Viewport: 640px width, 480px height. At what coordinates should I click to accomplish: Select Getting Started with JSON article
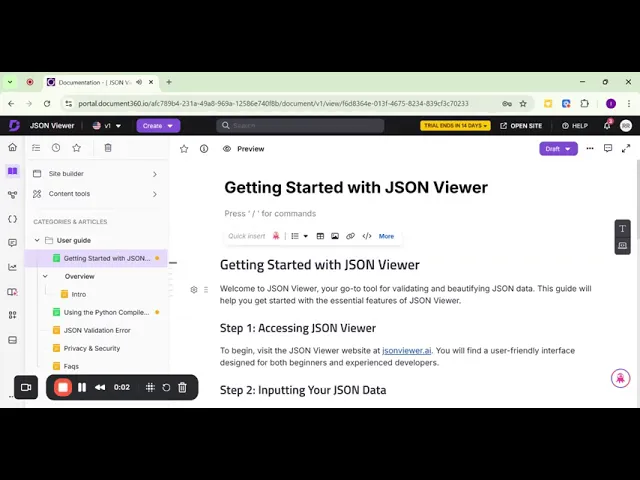pos(96,258)
